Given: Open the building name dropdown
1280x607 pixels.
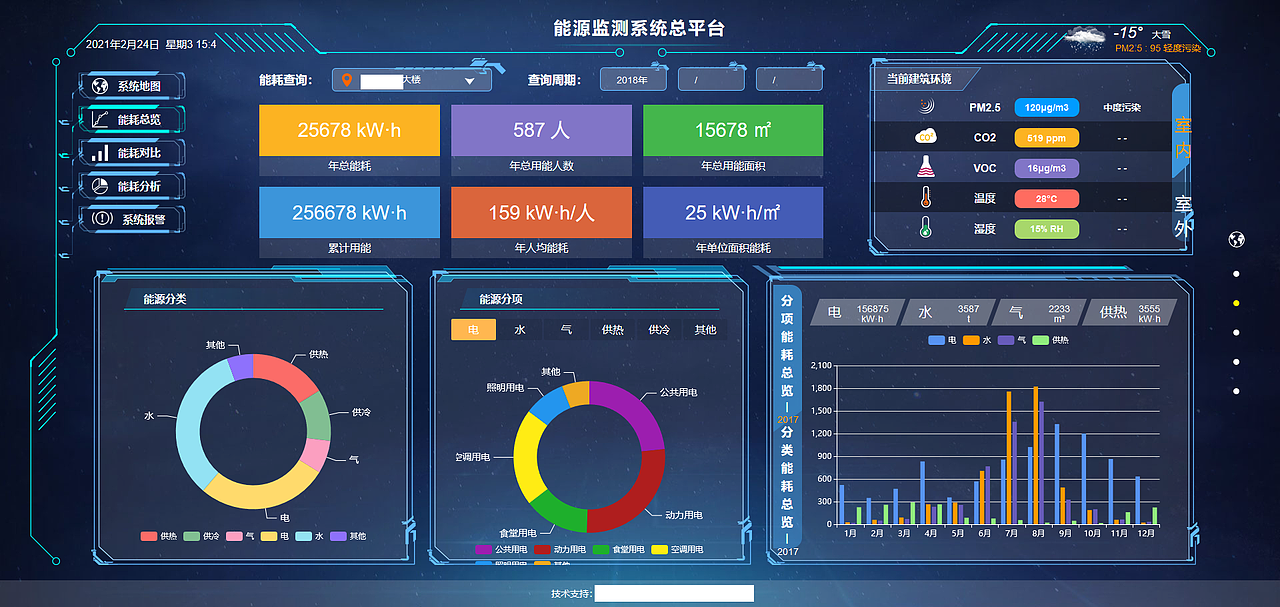Looking at the screenshot, I should 412,80.
